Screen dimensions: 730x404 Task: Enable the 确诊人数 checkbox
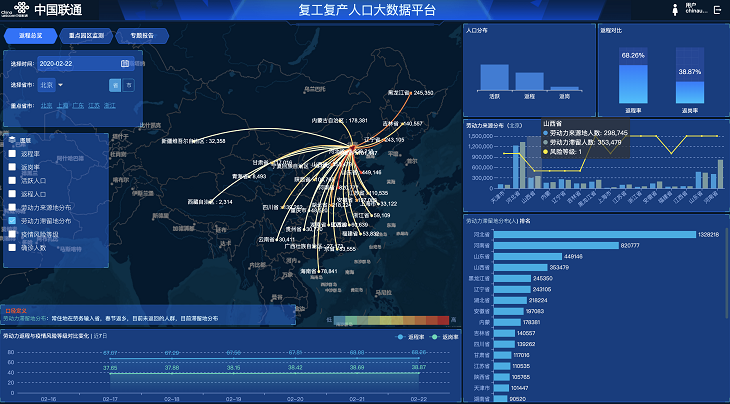click(x=12, y=248)
